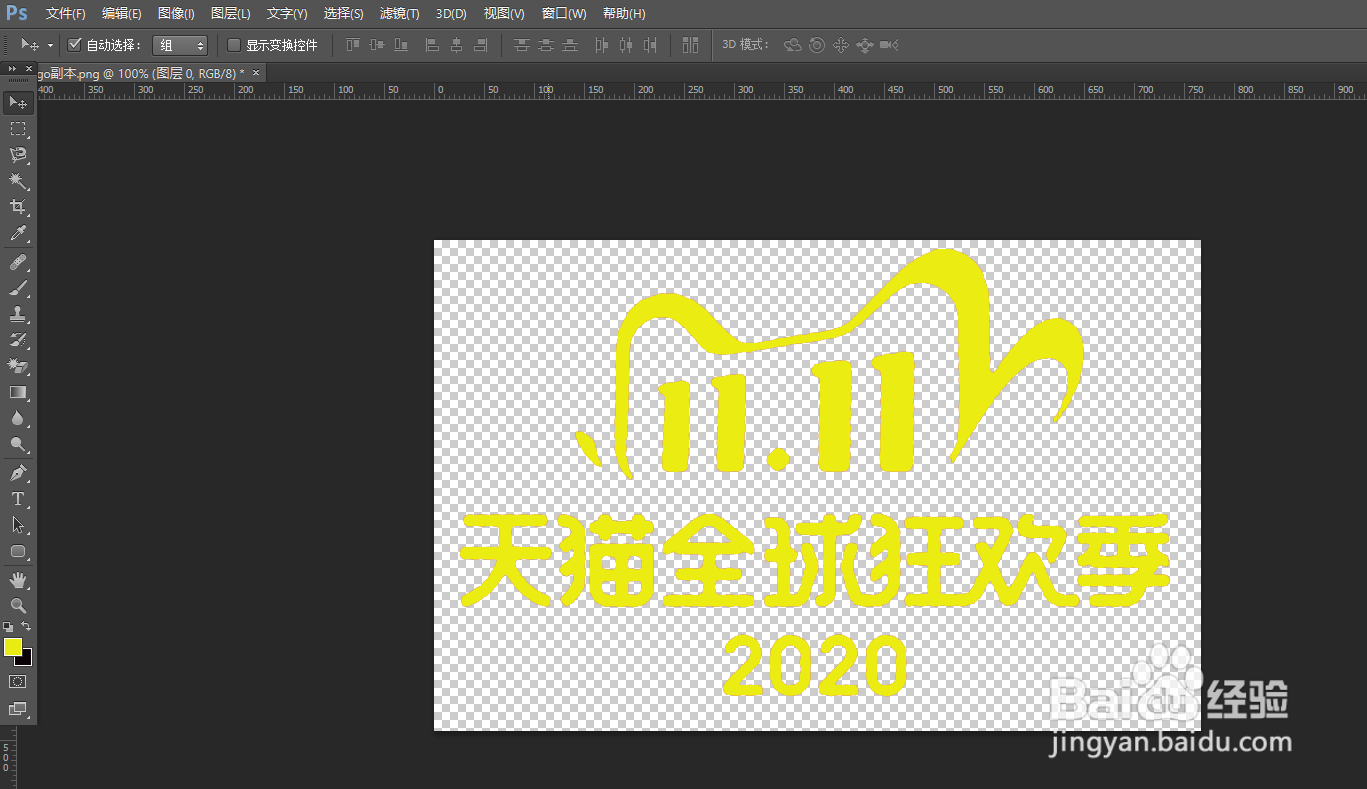Image resolution: width=1367 pixels, height=789 pixels.
Task: Select the Lasso tool
Action: tap(18, 155)
